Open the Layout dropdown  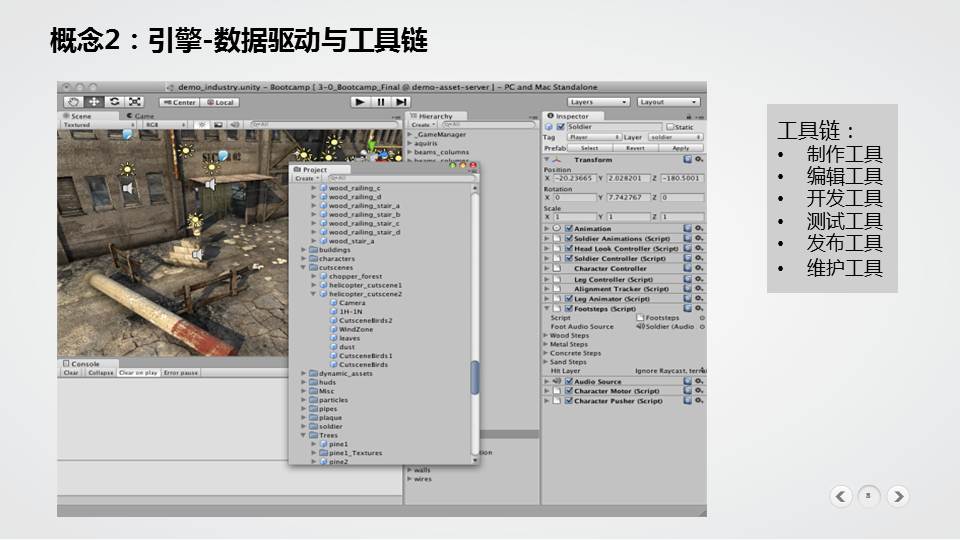click(x=668, y=102)
